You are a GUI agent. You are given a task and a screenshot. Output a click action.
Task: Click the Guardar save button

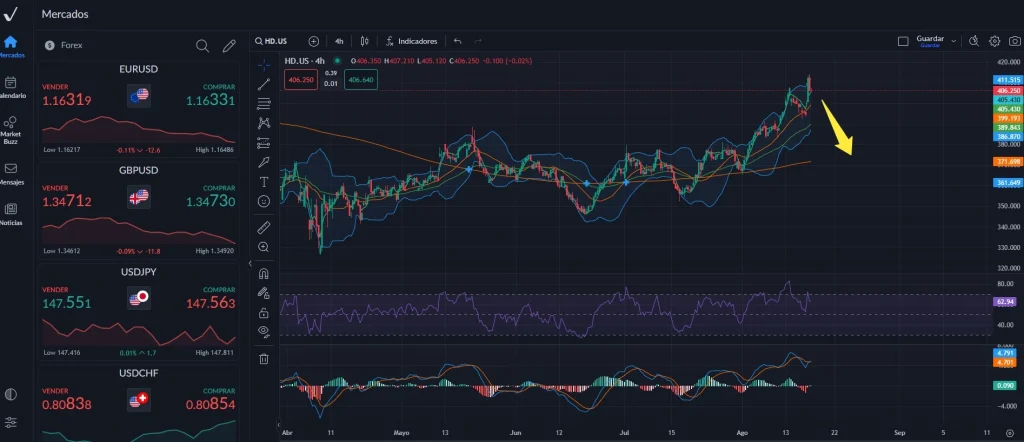[930, 41]
